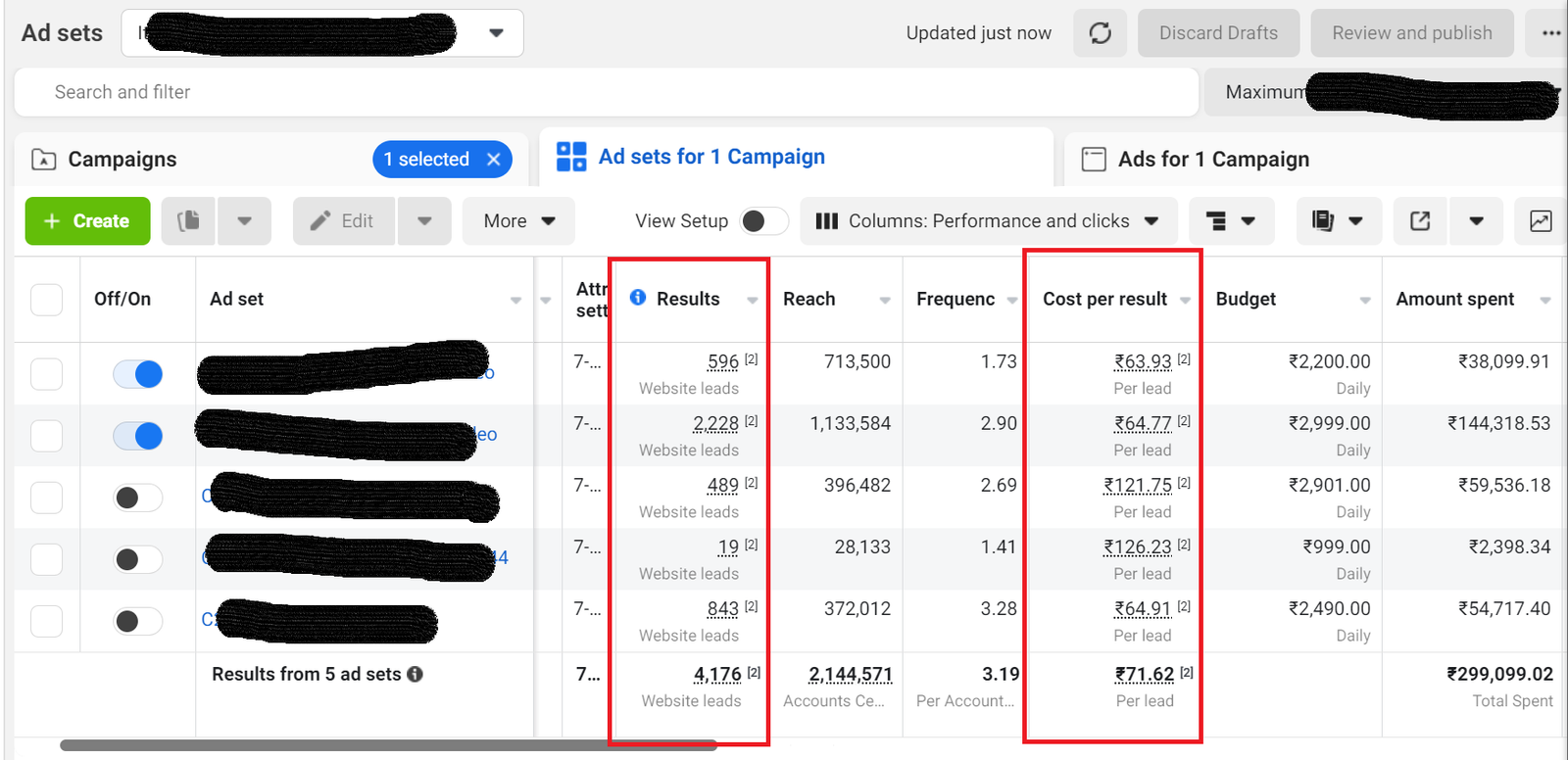Tick the checkbox for the 489 results row
This screenshot has width=1568, height=760.
point(46,498)
